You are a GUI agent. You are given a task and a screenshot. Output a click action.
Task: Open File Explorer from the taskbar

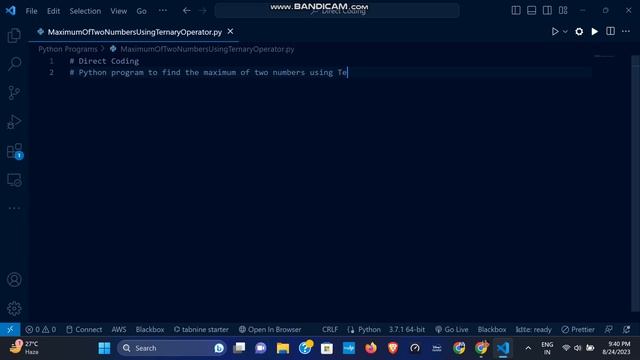(282, 348)
